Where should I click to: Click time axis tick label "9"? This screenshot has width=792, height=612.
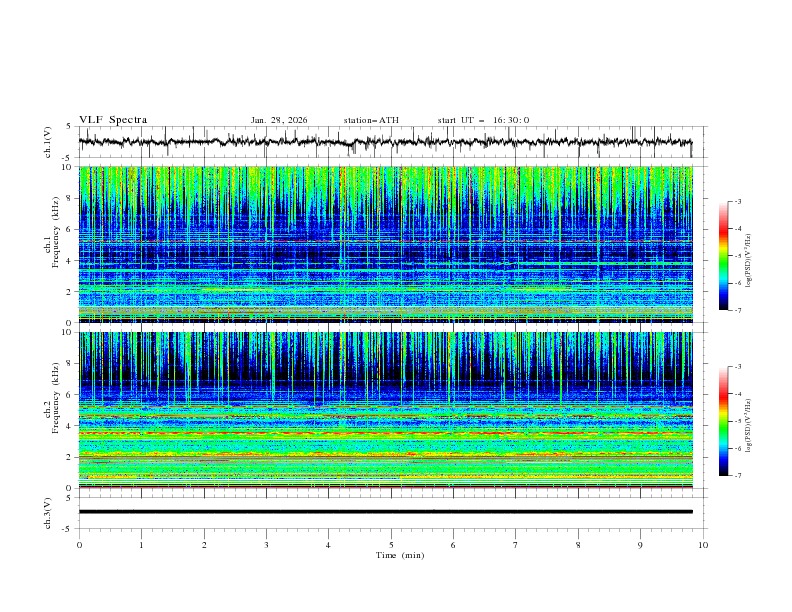pyautogui.click(x=640, y=545)
